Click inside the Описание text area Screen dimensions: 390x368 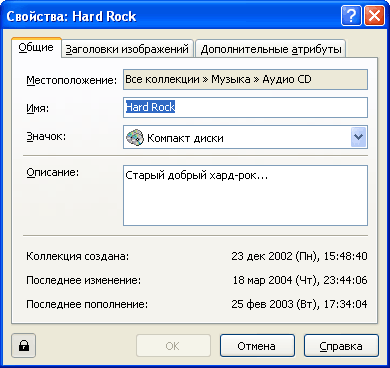click(245, 195)
